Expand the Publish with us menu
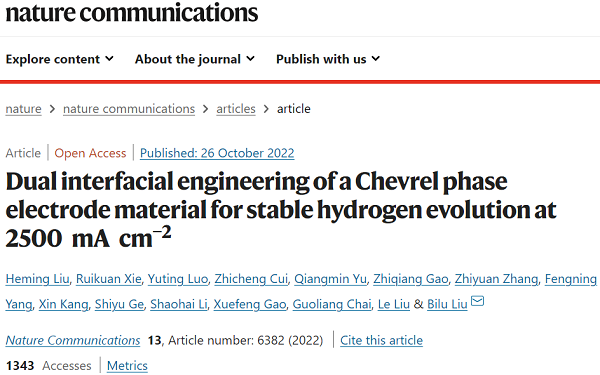The height and width of the screenshot is (375, 600). coord(328,59)
